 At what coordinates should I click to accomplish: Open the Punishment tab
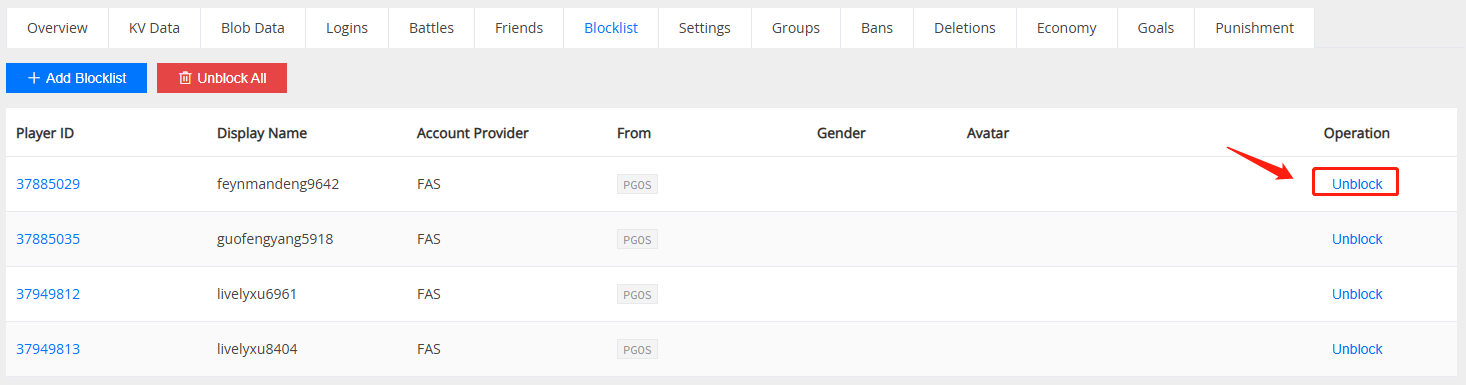(x=1254, y=28)
